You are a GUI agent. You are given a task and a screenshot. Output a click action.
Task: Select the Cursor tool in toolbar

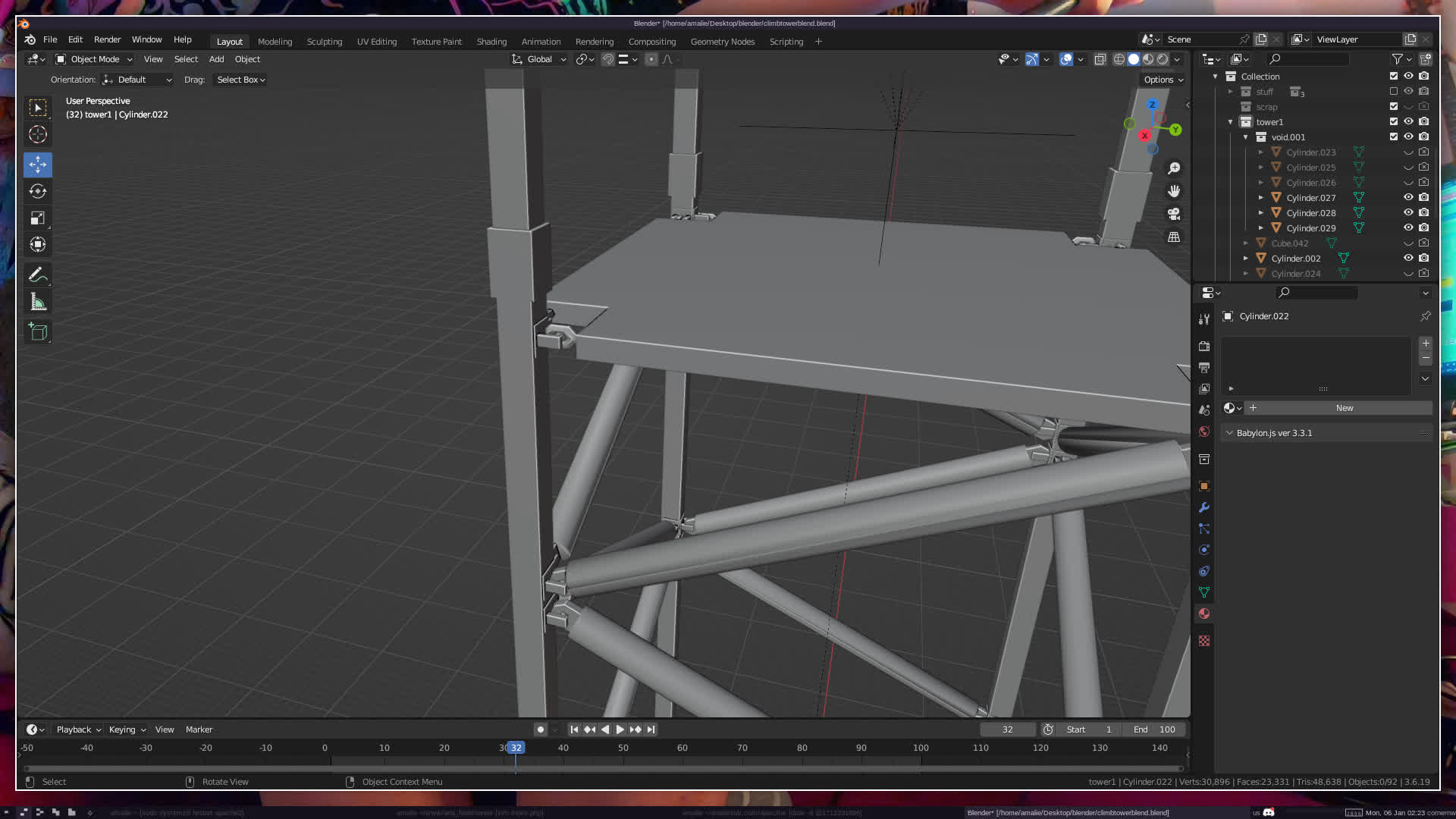tap(38, 135)
